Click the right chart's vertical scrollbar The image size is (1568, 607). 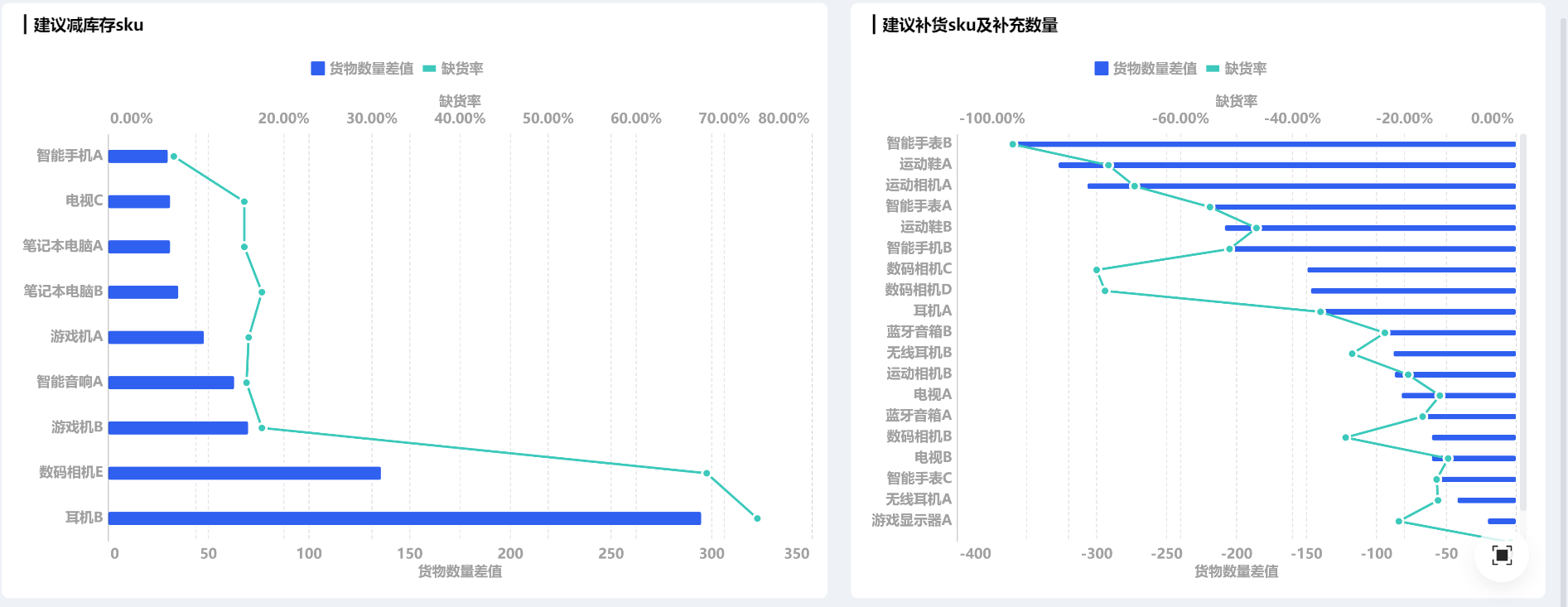[1522, 323]
